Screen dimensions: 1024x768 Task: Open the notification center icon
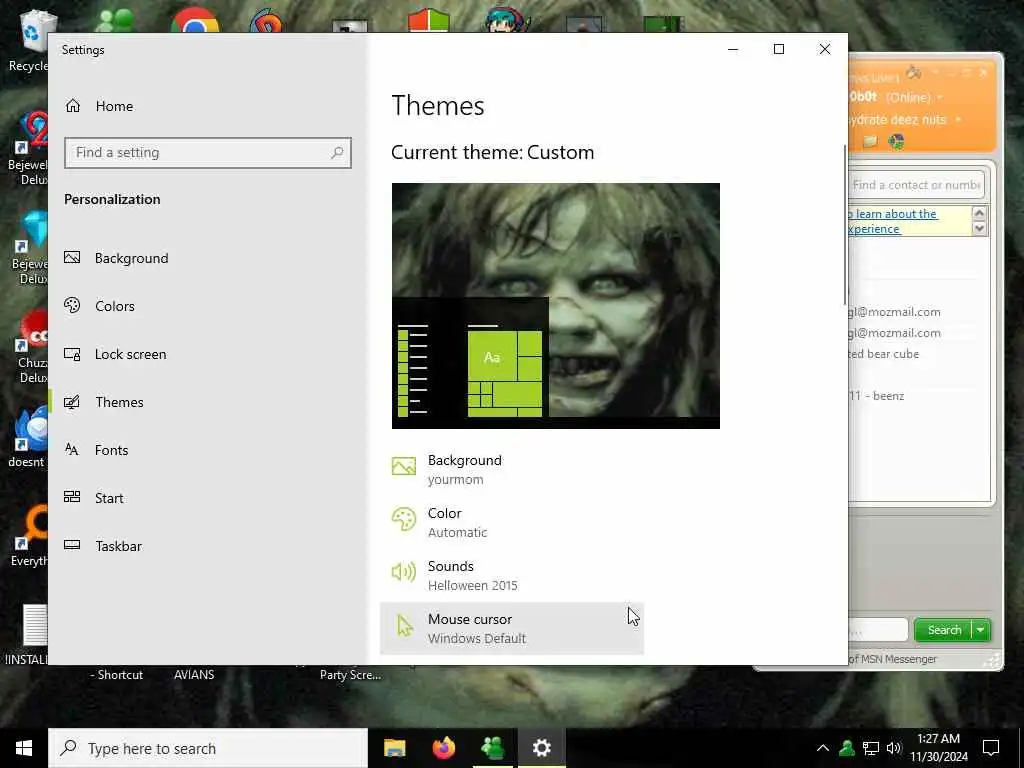991,748
